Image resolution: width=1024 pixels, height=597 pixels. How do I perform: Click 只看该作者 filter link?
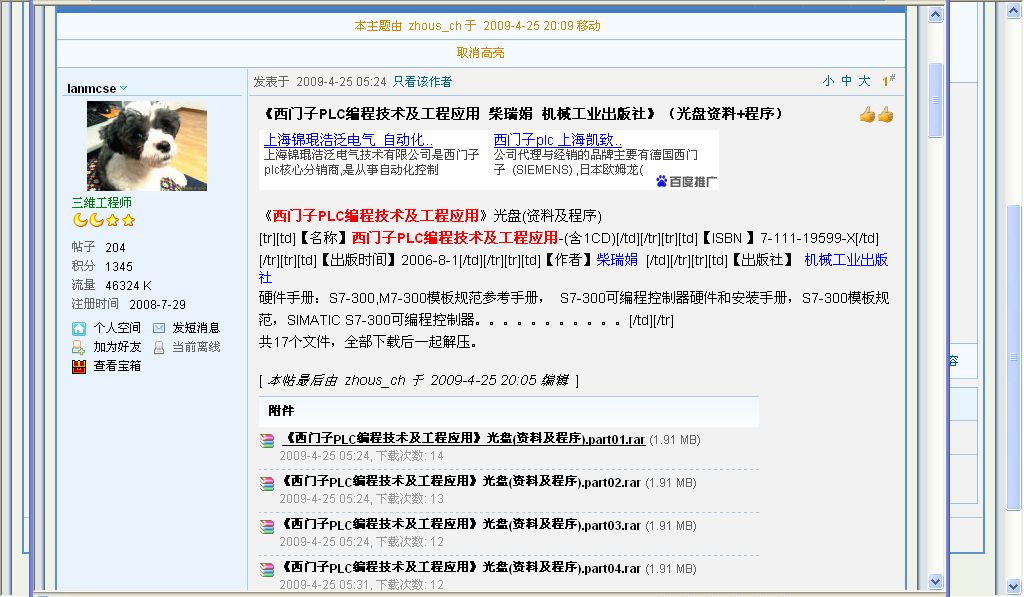point(422,82)
